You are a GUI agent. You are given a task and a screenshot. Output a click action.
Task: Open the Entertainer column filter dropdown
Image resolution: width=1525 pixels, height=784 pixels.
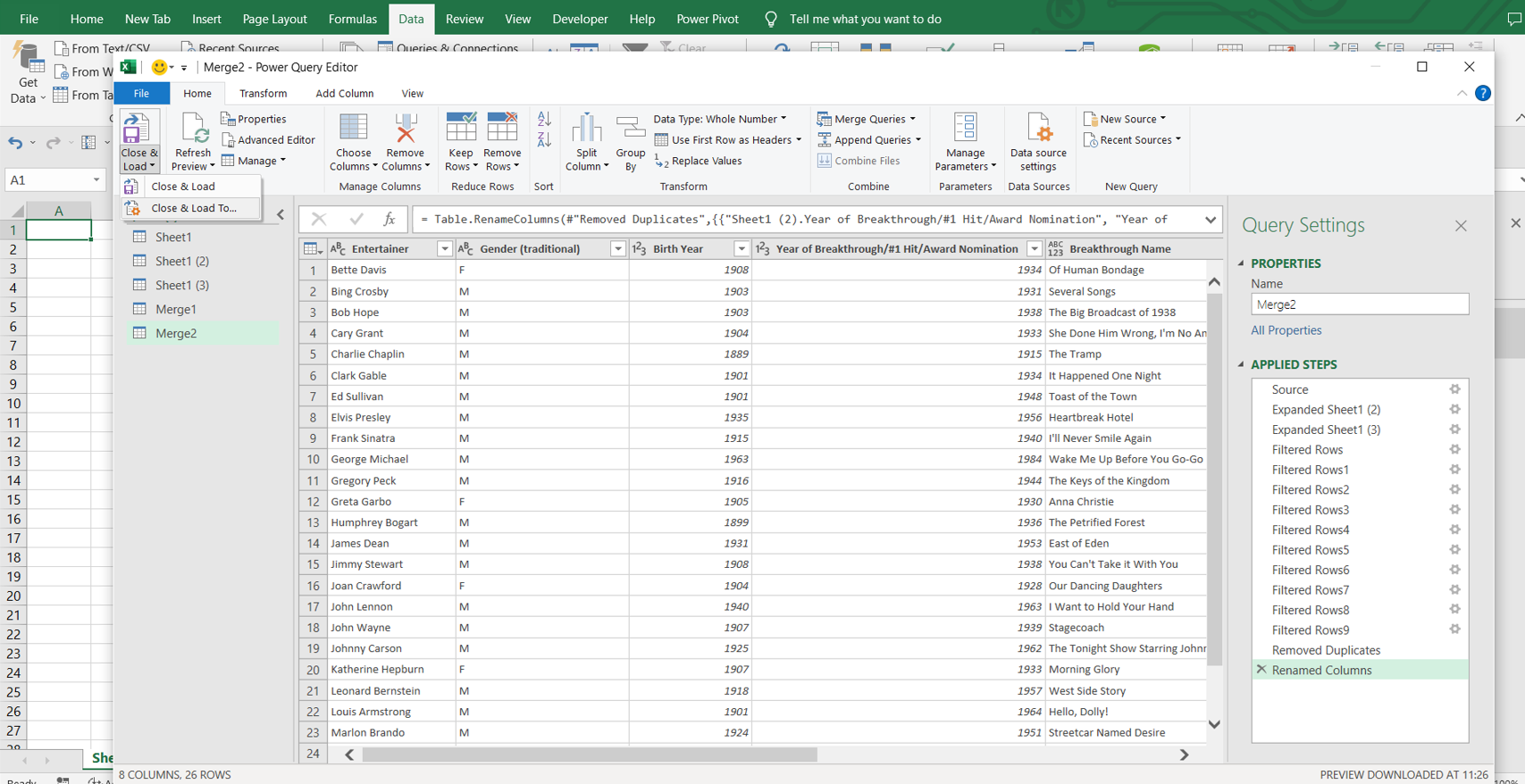(x=444, y=249)
